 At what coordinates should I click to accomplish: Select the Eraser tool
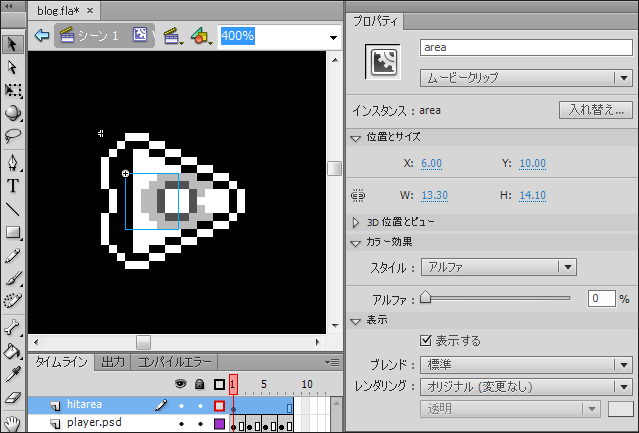click(13, 397)
